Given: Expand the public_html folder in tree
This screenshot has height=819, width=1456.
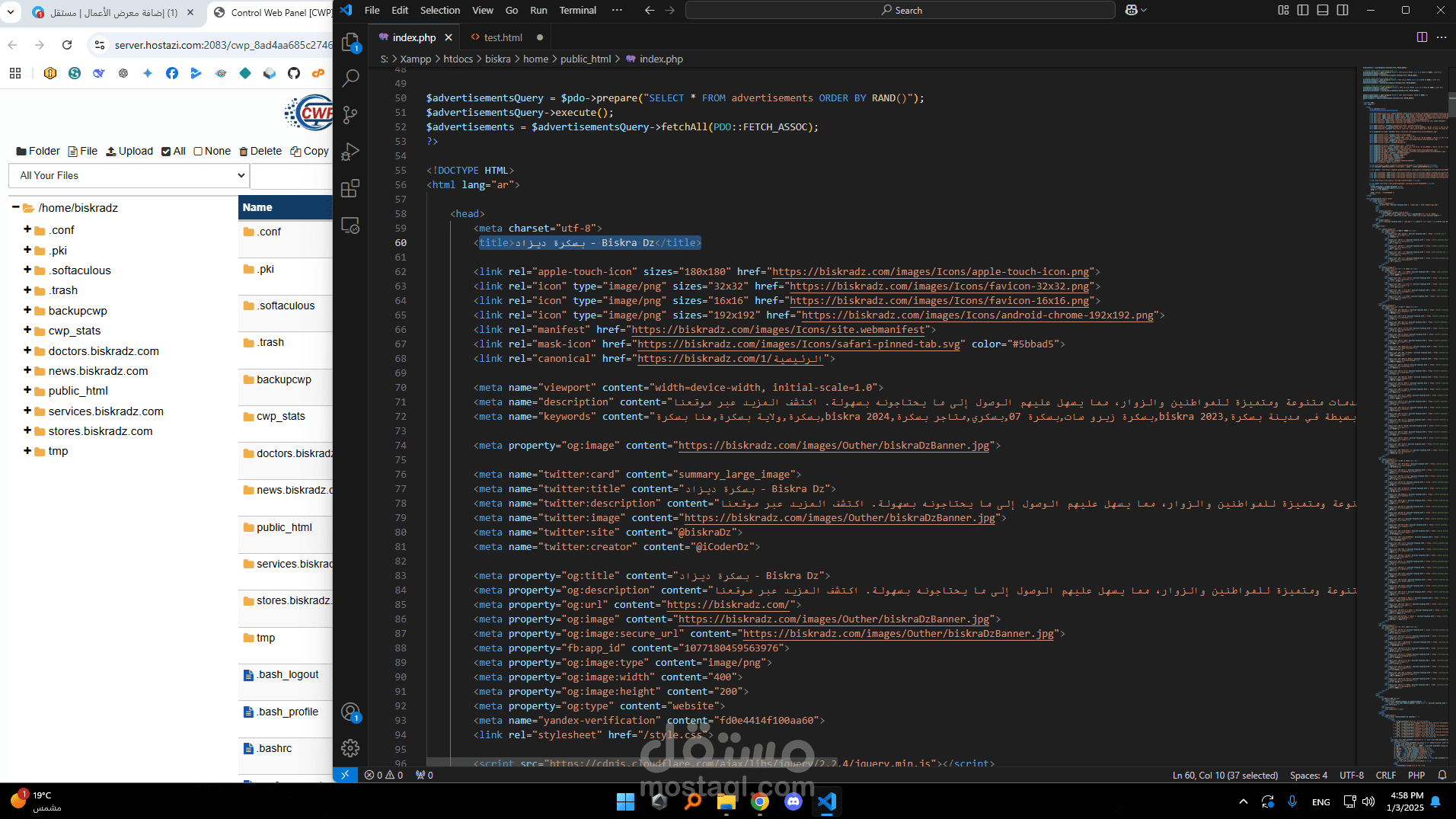Looking at the screenshot, I should [27, 390].
